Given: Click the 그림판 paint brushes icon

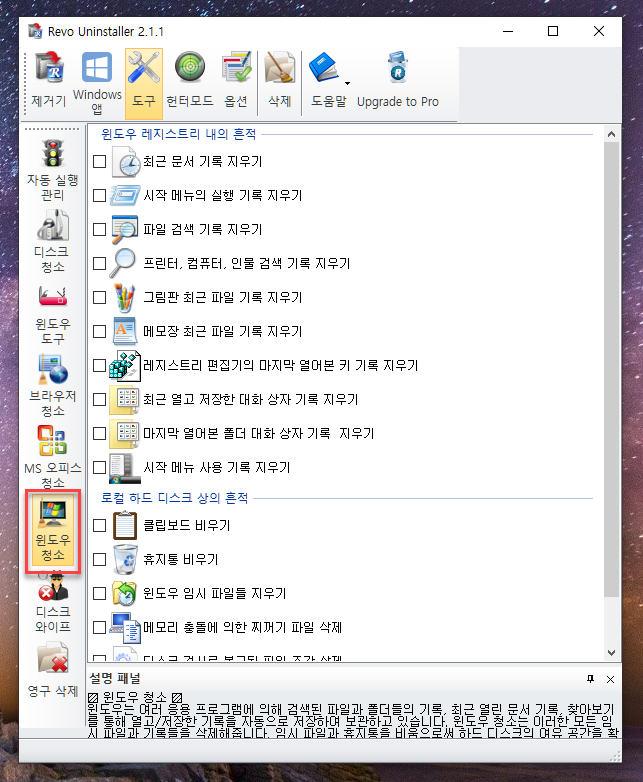Looking at the screenshot, I should [124, 298].
